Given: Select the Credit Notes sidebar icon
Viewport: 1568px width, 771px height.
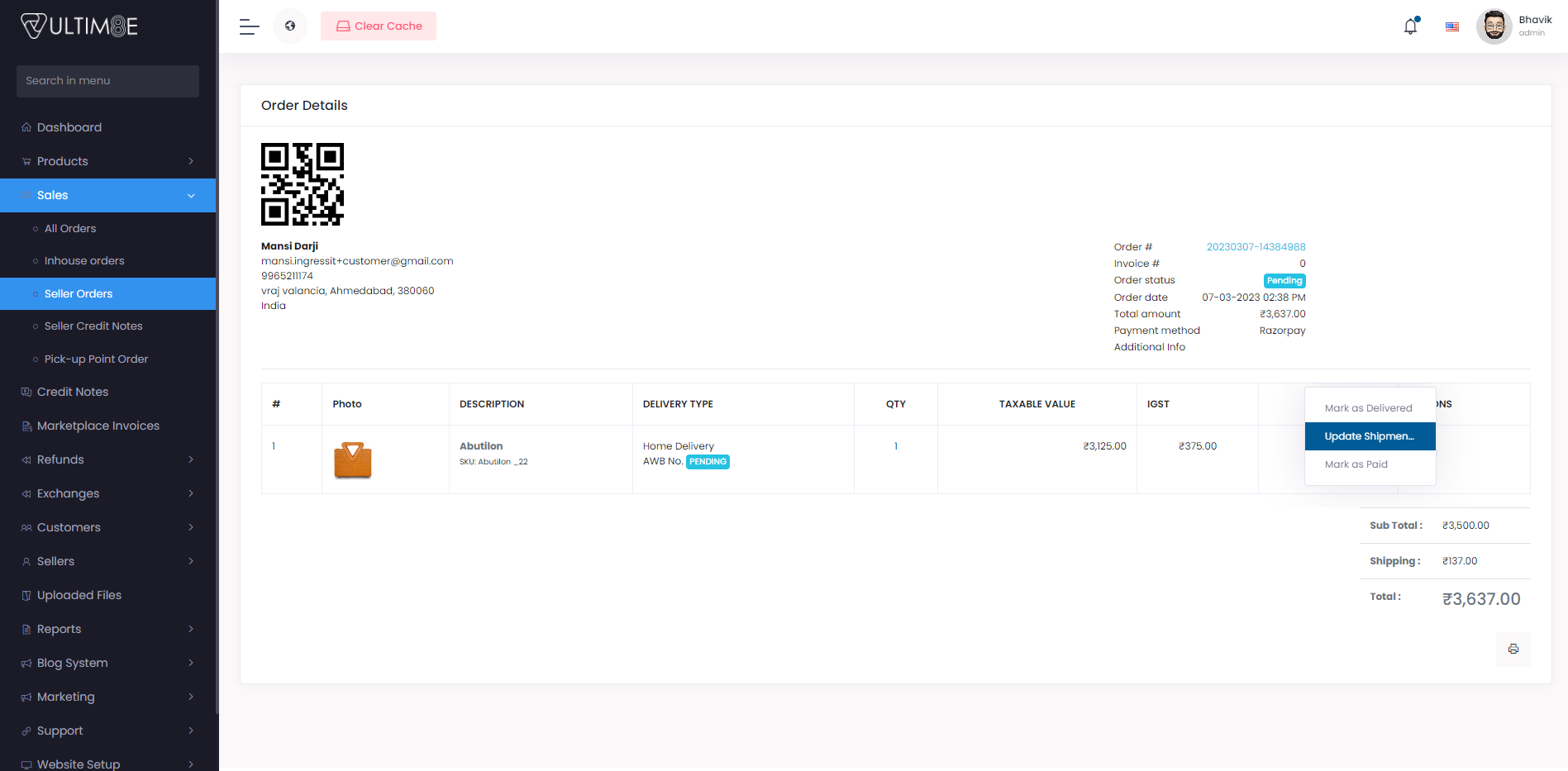Looking at the screenshot, I should 26,391.
